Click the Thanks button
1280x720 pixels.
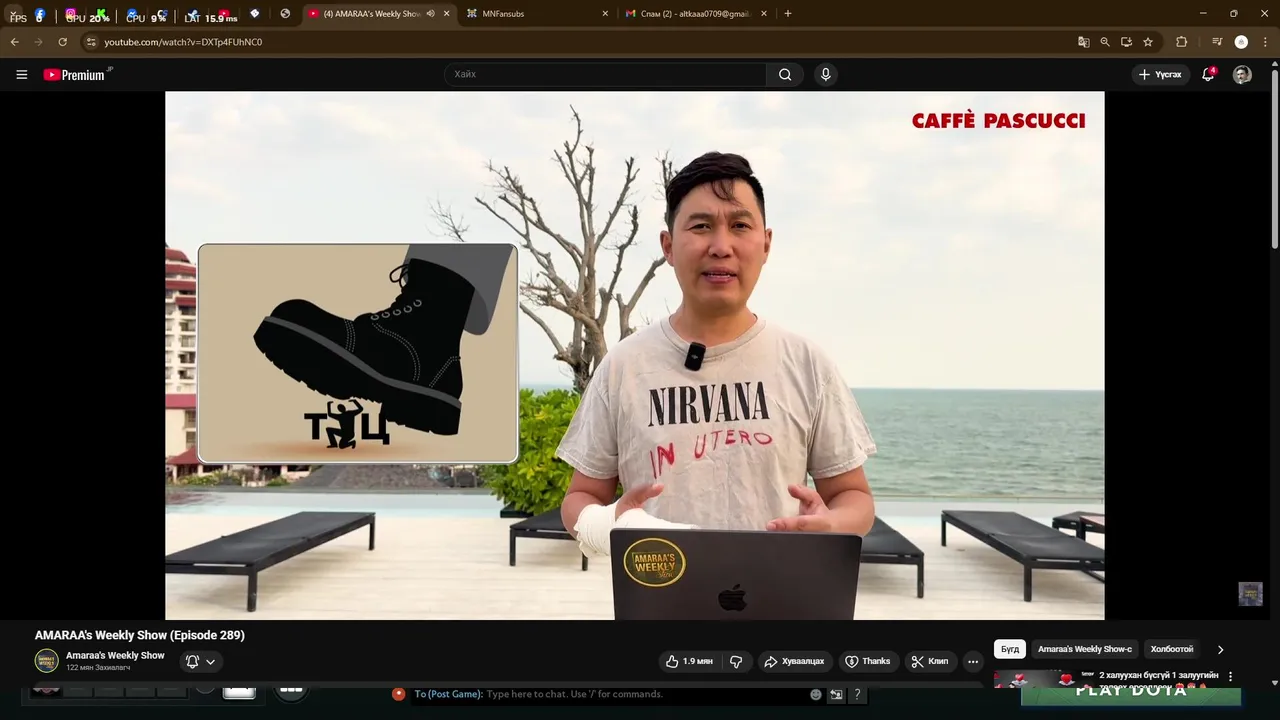(x=867, y=661)
